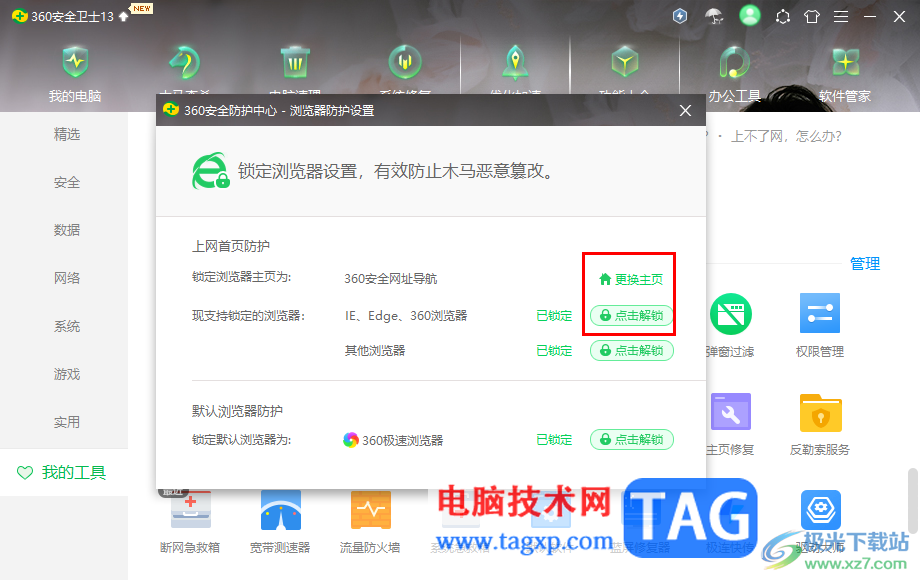This screenshot has width=920, height=580.
Task: Click 更换主页 to change homepage
Action: coord(631,280)
